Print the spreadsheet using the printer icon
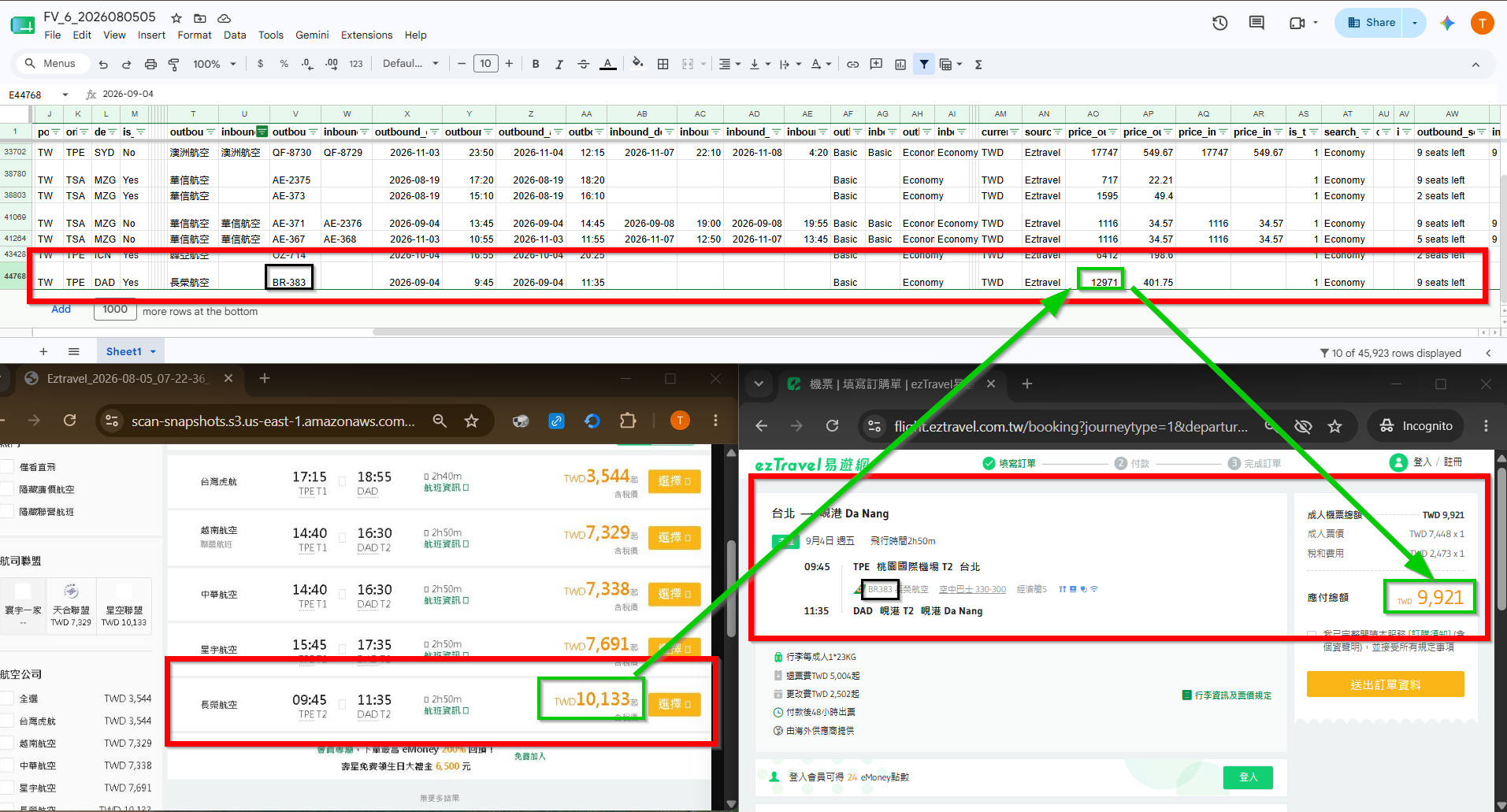Viewport: 1507px width, 812px height. [150, 65]
